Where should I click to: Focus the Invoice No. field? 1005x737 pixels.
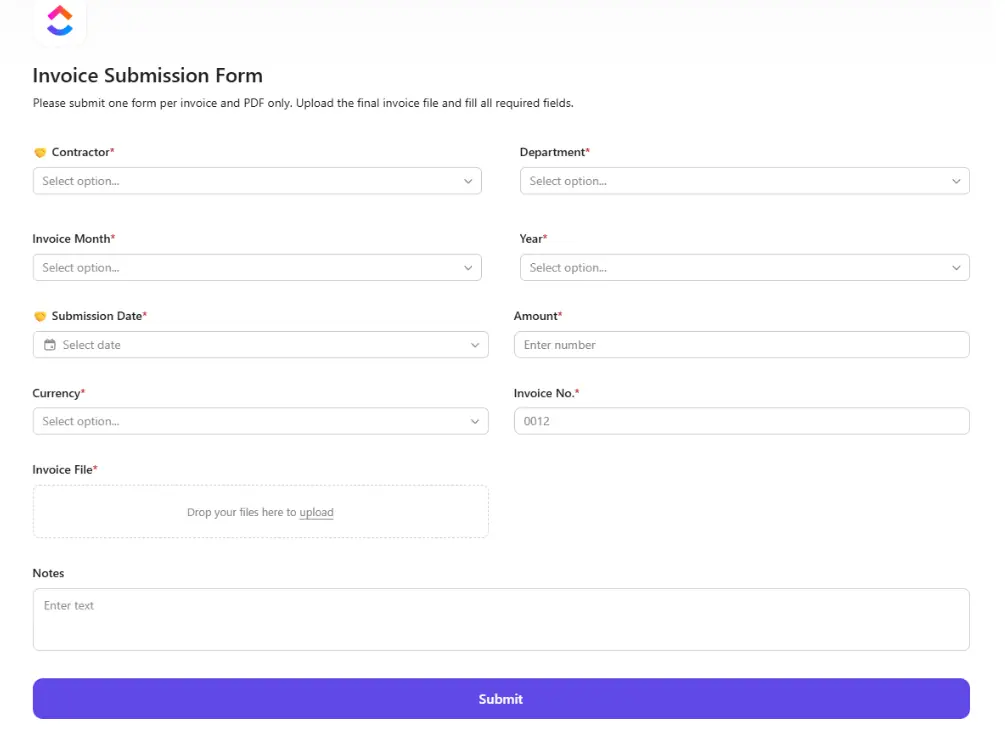point(742,421)
